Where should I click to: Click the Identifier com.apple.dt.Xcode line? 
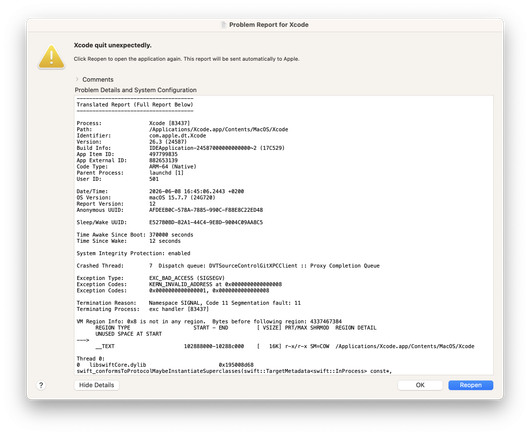pos(141,136)
